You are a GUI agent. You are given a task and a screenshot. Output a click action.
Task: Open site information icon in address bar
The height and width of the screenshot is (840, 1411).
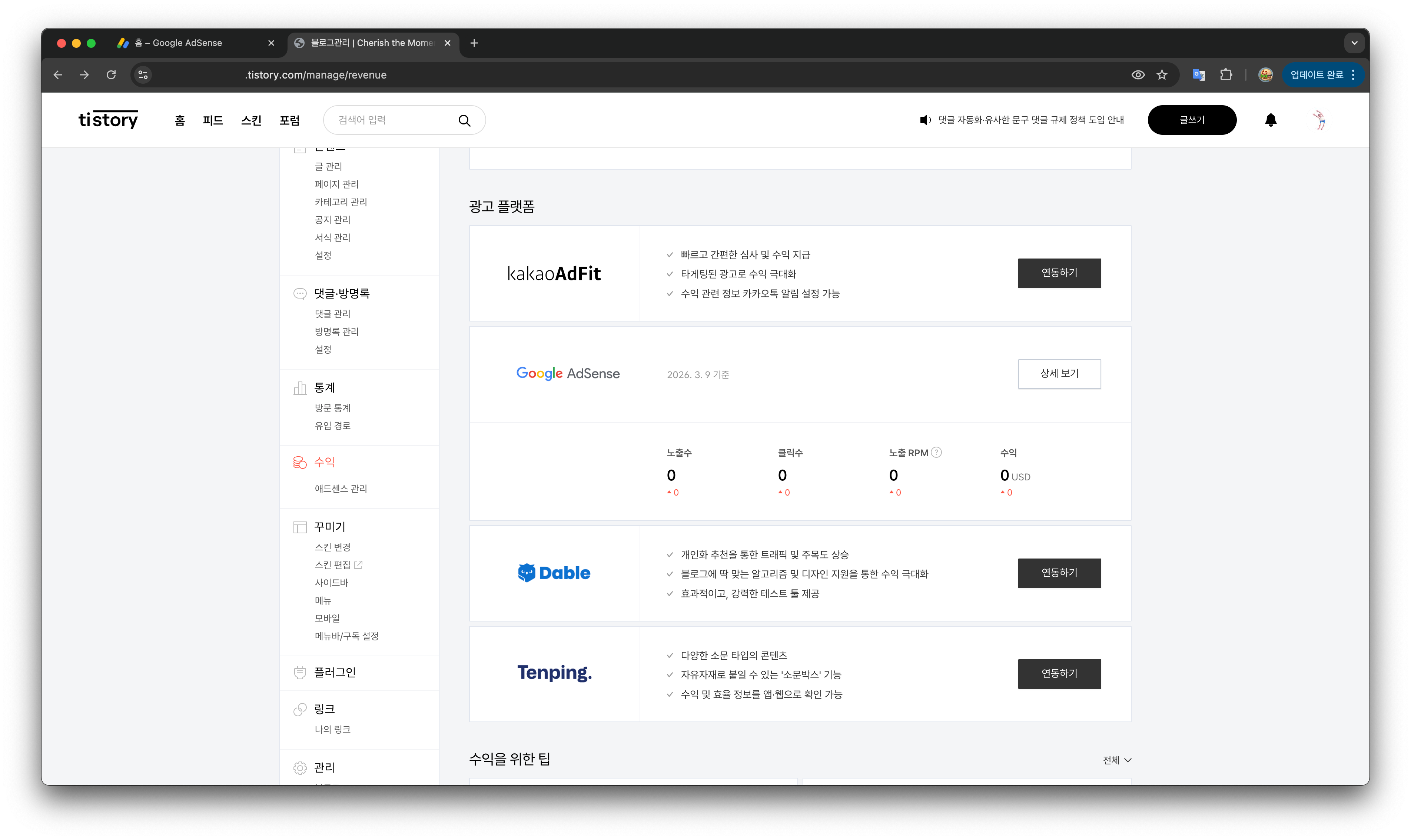pyautogui.click(x=143, y=75)
